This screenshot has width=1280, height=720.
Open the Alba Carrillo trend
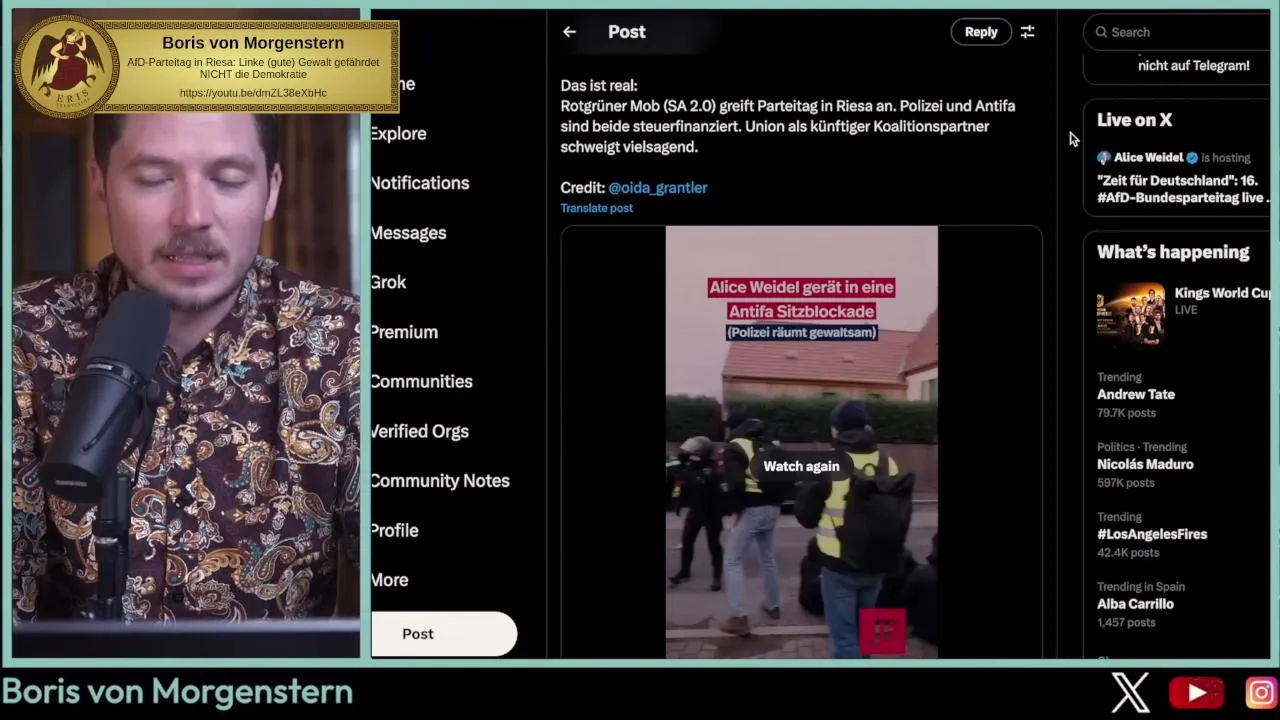click(1135, 604)
